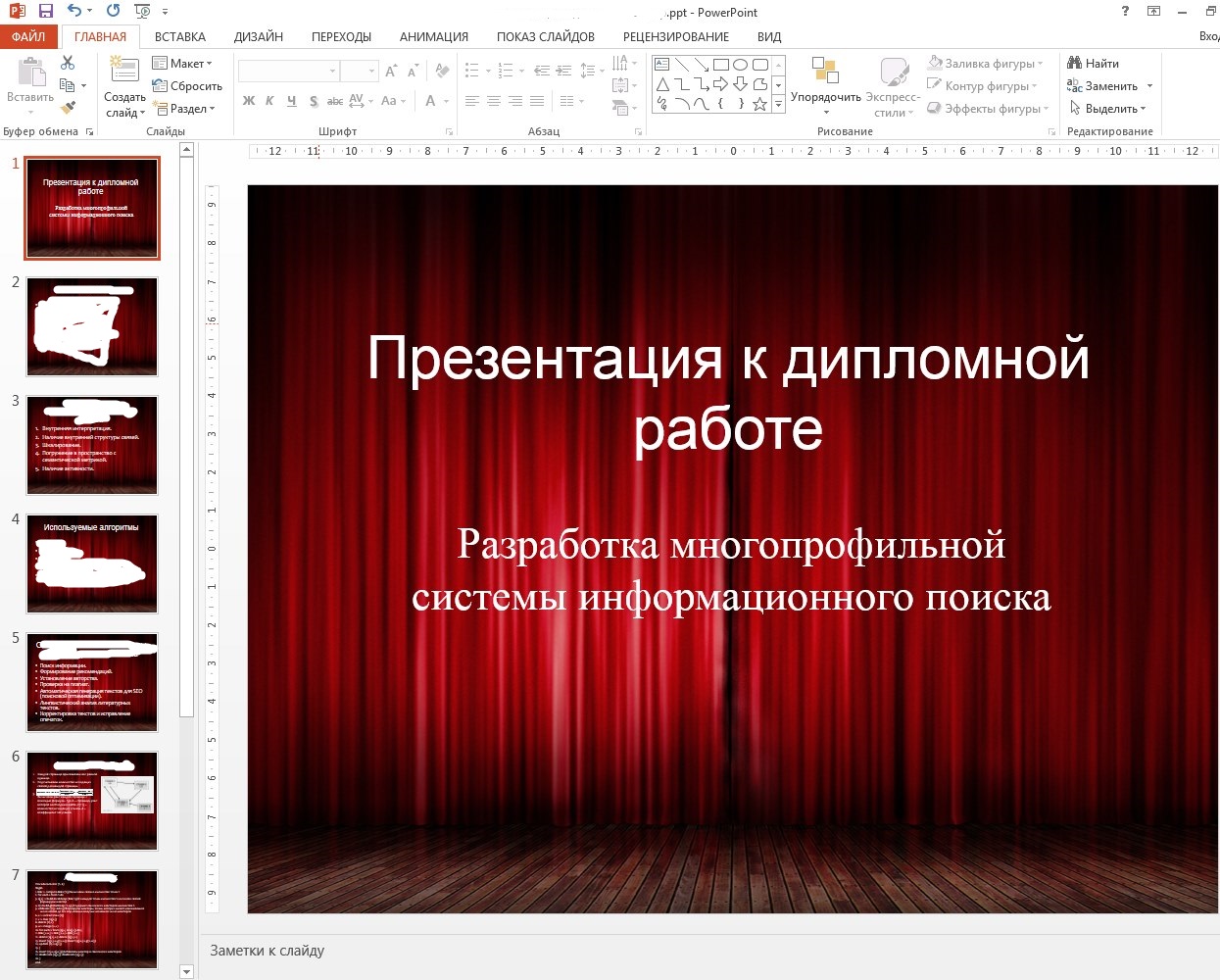Screen dimensions: 1220x980
Task: Open PowerPoint help question mark
Action: (x=1125, y=12)
